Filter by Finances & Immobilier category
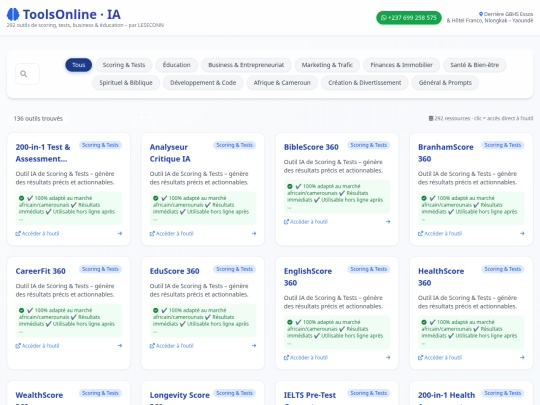The image size is (540, 405). (x=402, y=65)
